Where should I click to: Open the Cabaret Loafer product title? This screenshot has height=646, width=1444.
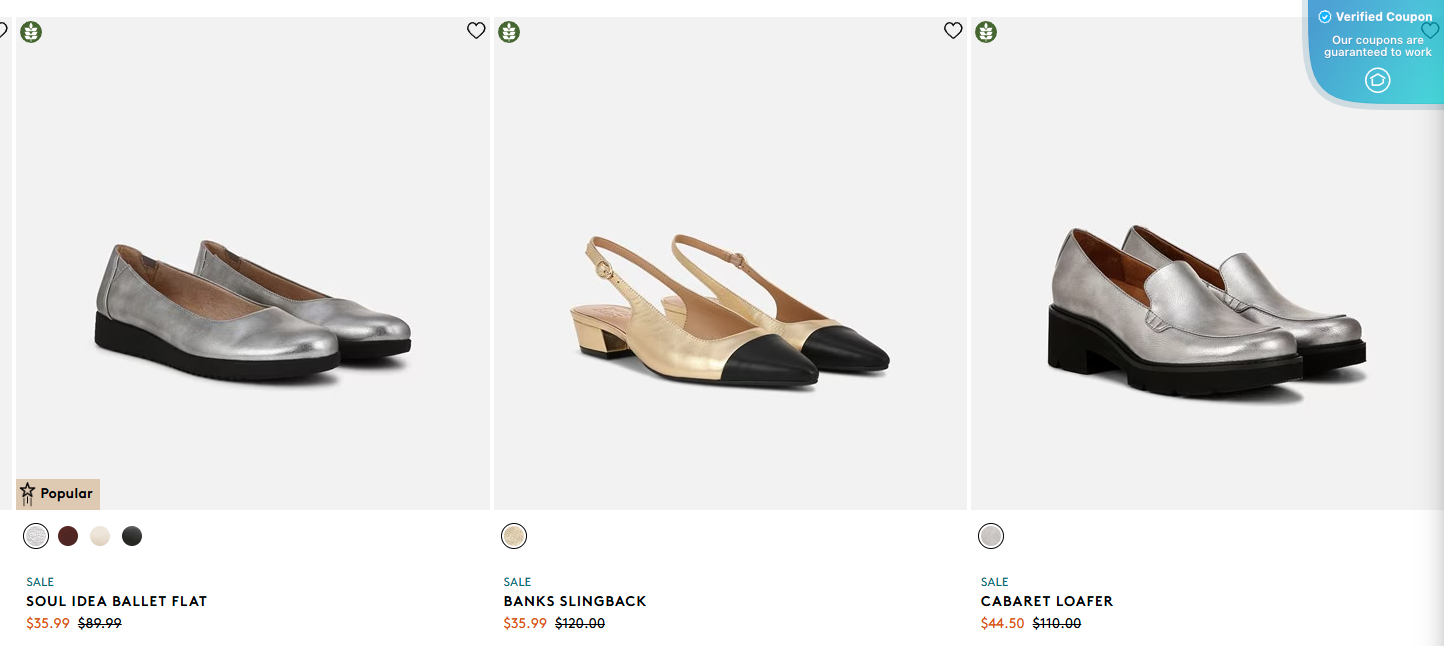tap(1047, 601)
